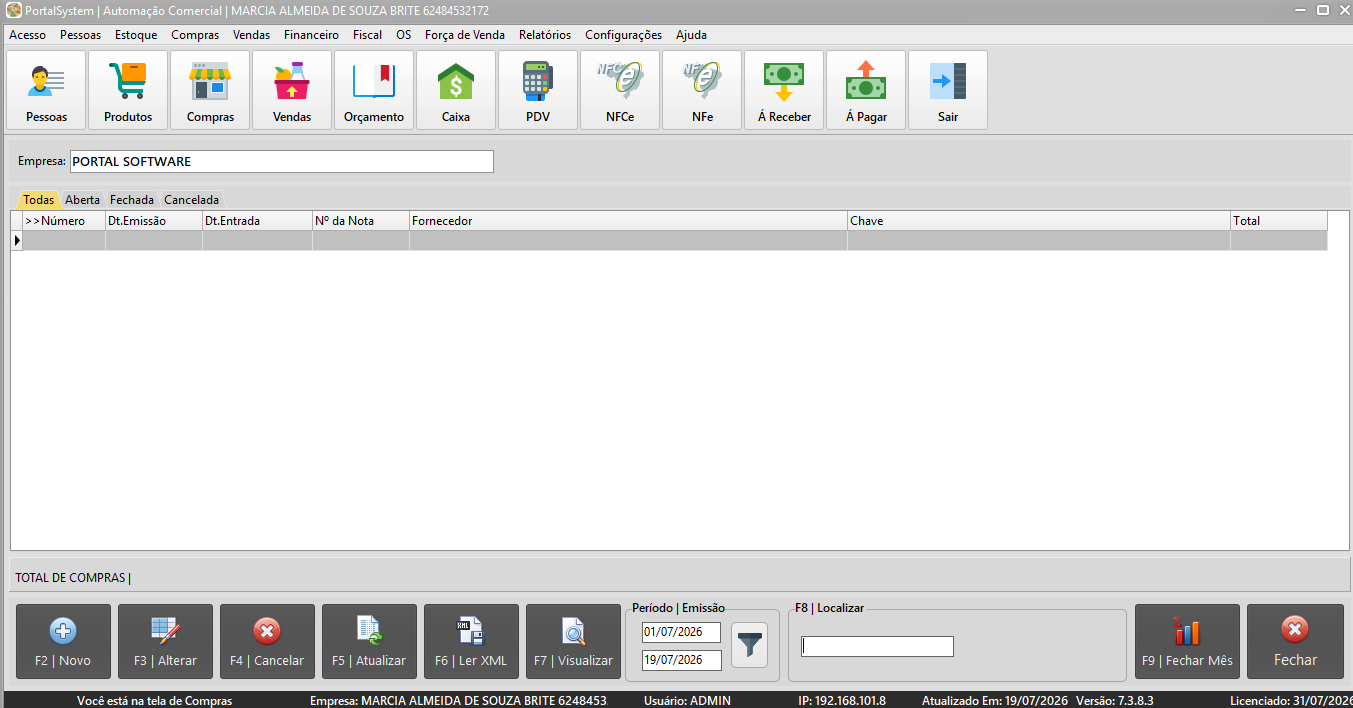Sort by the Fornecedor column header
Image resolution: width=1353 pixels, height=708 pixels.
coord(628,221)
